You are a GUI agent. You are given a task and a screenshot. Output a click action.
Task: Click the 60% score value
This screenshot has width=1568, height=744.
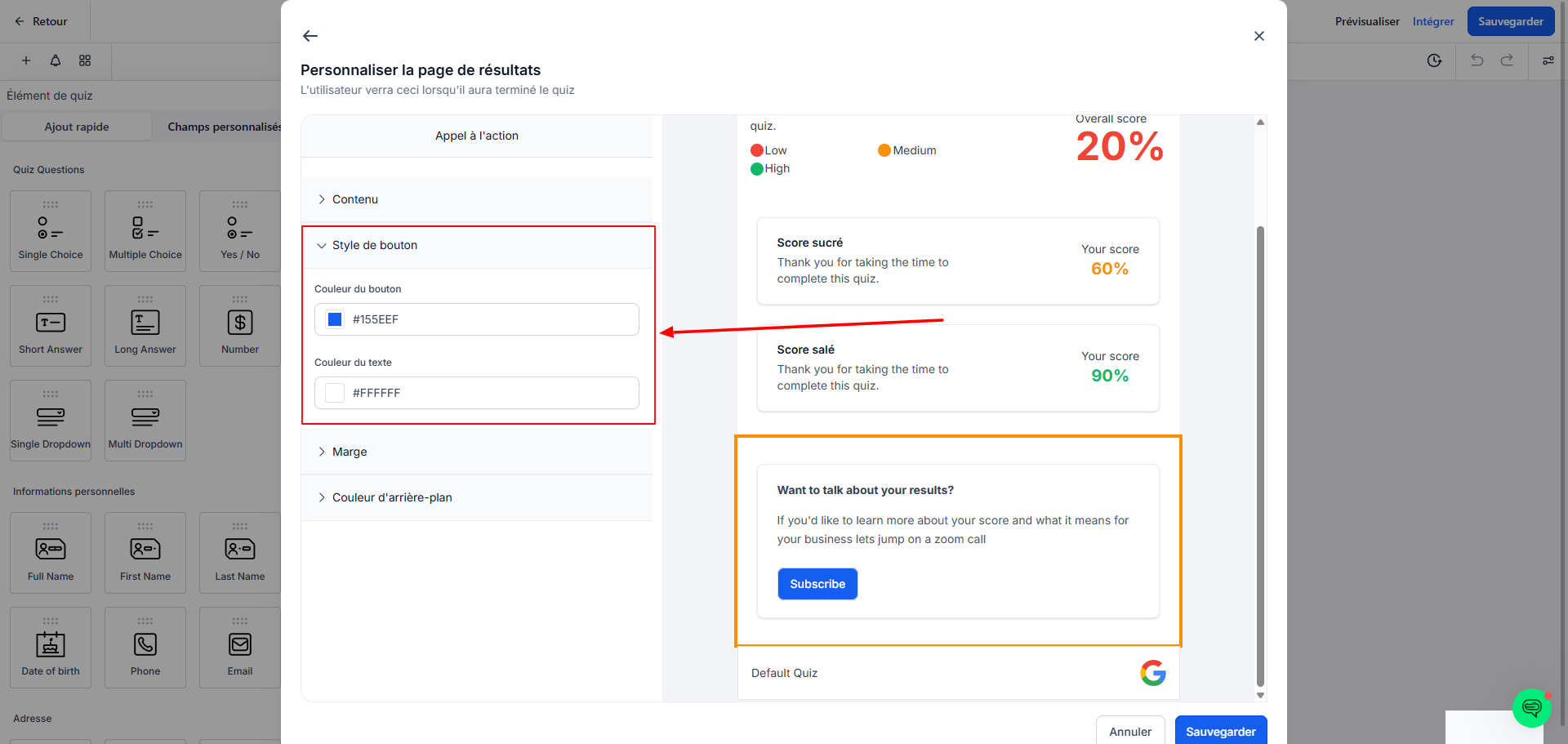click(1110, 269)
